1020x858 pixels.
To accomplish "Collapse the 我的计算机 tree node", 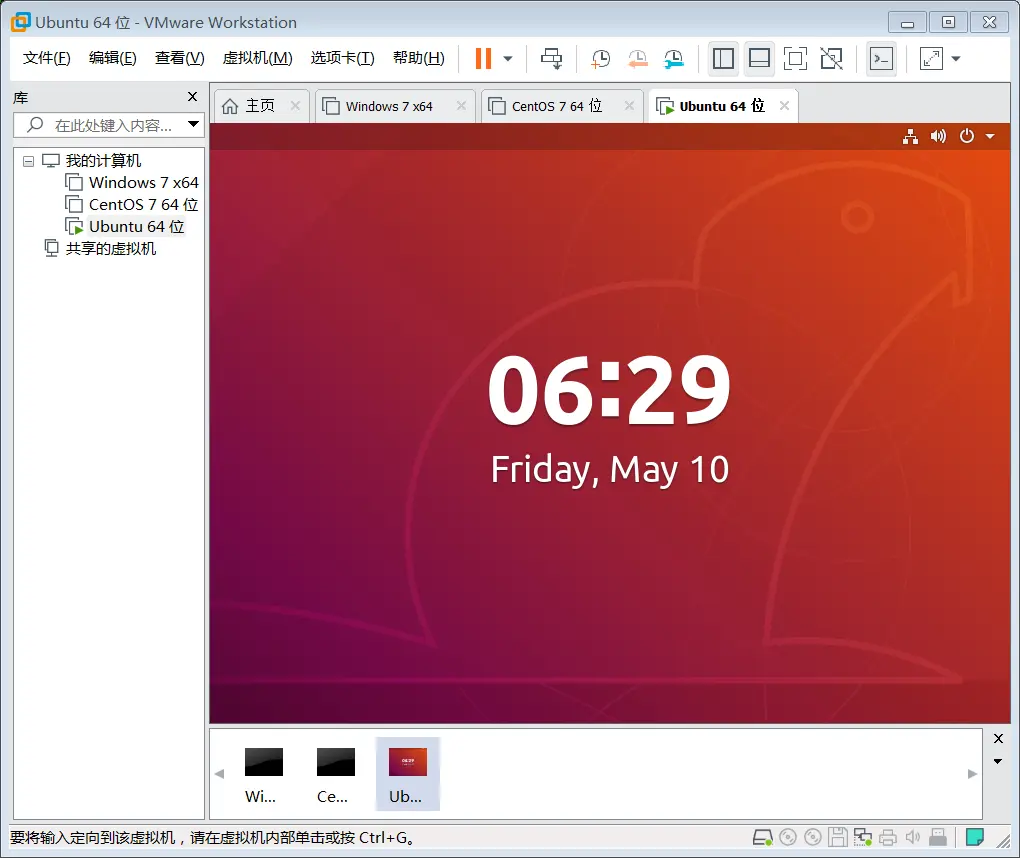I will [27, 160].
